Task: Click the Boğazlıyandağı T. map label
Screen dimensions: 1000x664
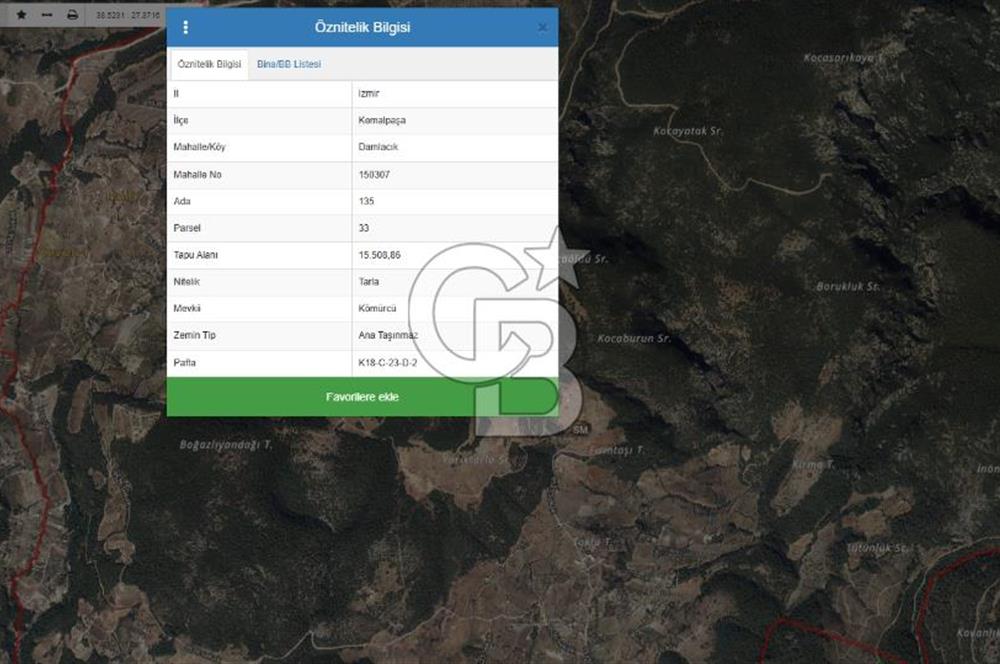Action: tap(226, 445)
